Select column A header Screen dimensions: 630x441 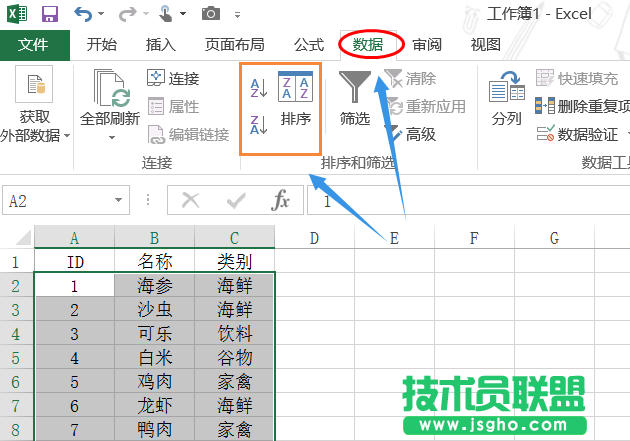(74, 237)
